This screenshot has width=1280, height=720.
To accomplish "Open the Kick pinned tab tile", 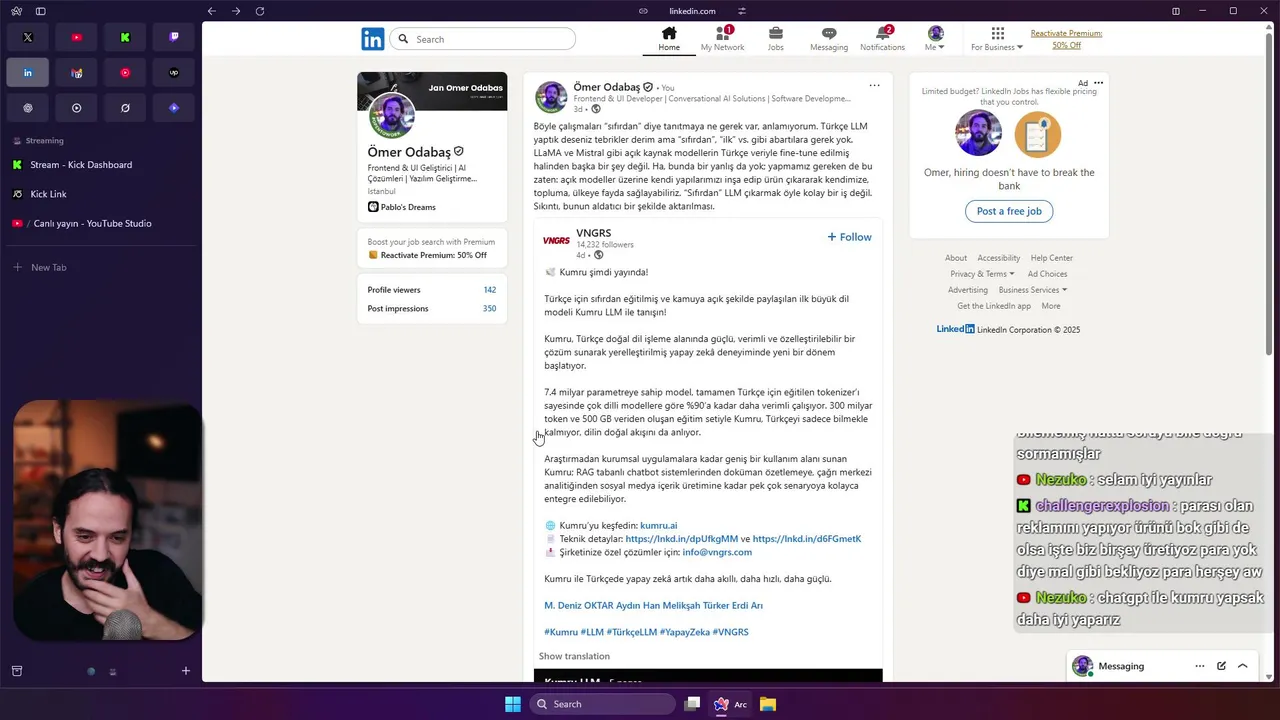I will click(125, 38).
